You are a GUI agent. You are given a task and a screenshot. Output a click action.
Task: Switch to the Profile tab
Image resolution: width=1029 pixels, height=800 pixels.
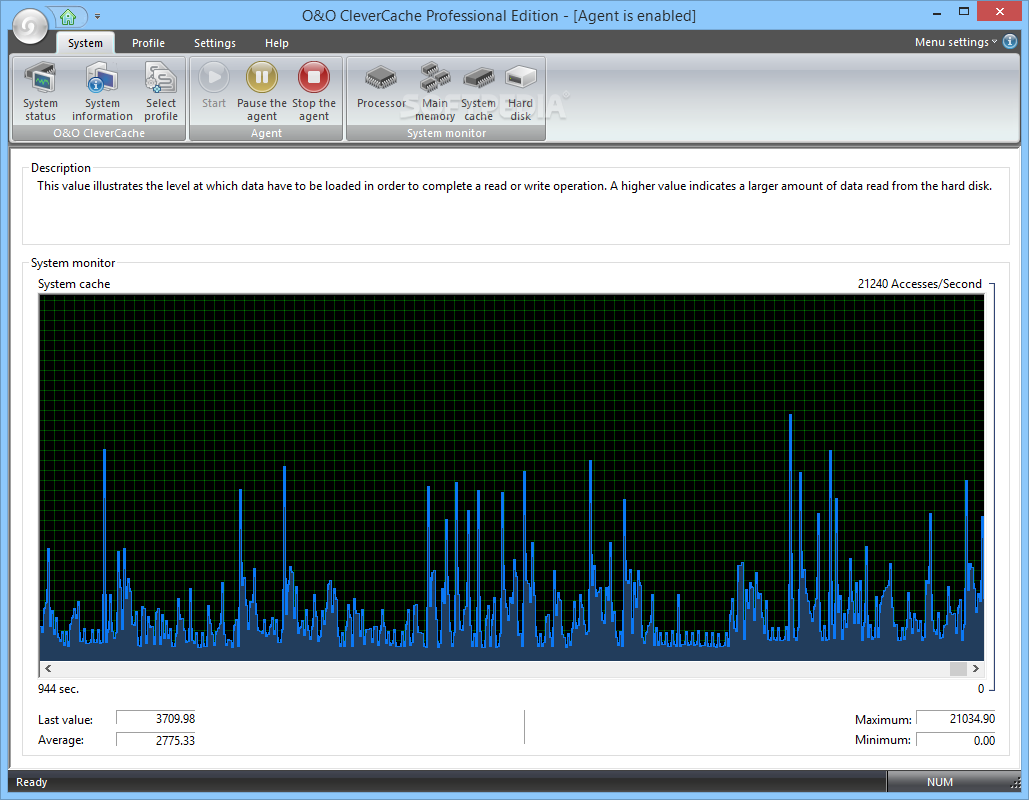point(148,43)
